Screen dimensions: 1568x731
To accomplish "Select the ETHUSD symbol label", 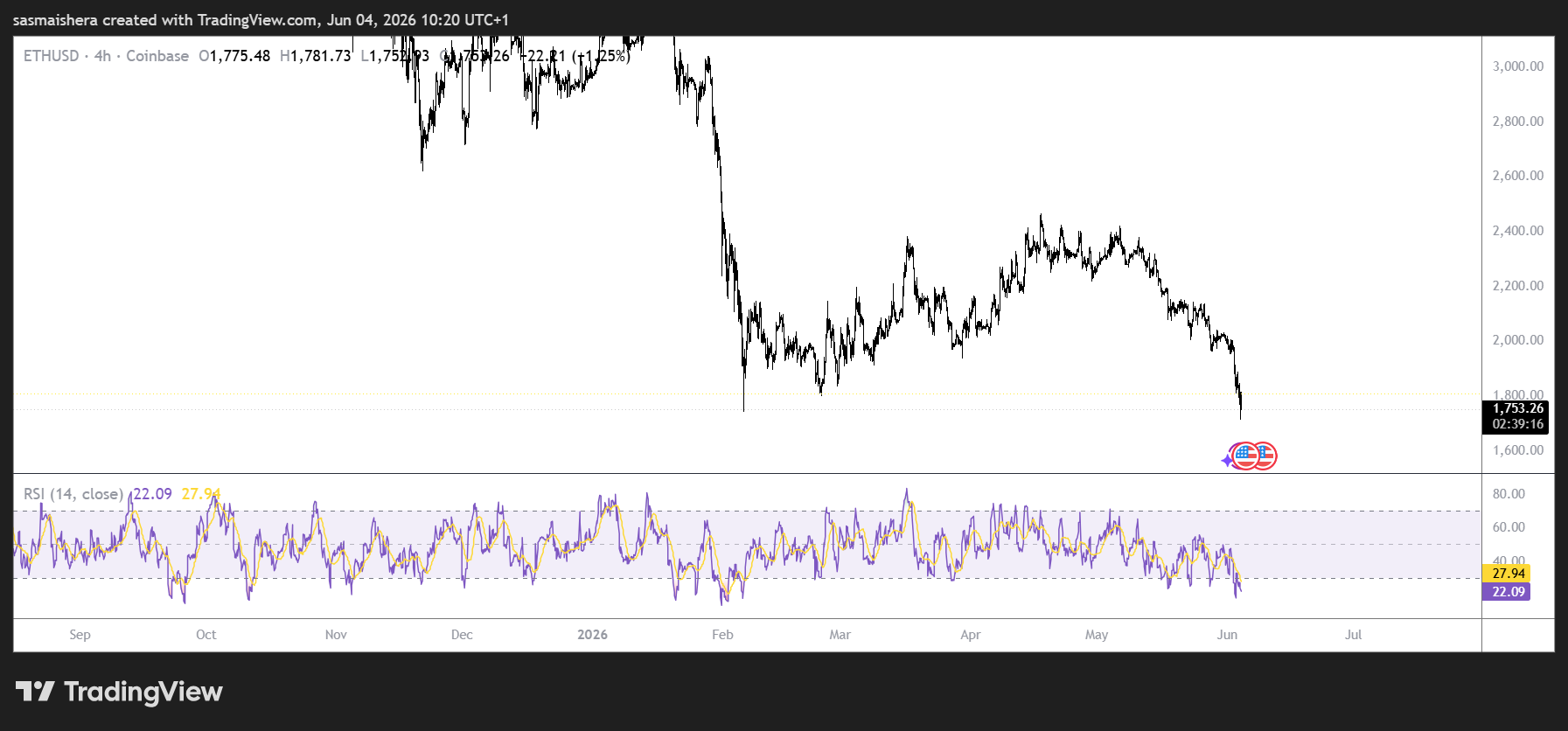I will (x=51, y=56).
